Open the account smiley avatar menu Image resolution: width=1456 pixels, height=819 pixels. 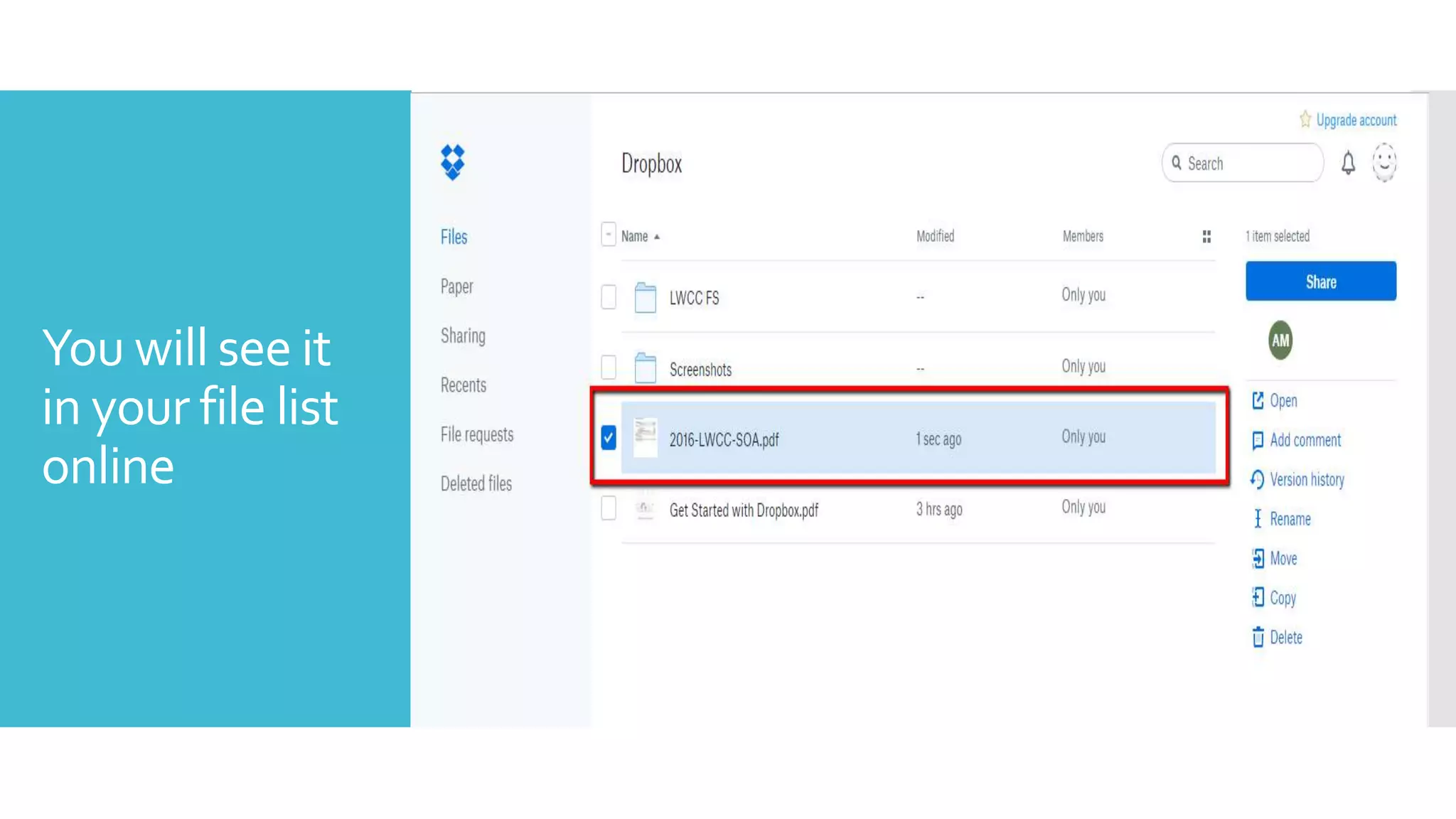pyautogui.click(x=1383, y=163)
